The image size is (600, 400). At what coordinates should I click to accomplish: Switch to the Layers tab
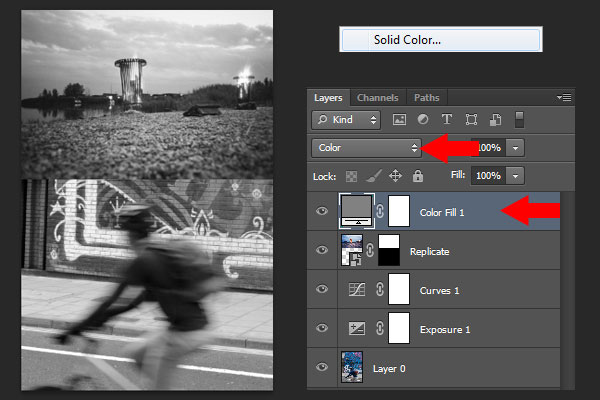pos(328,98)
